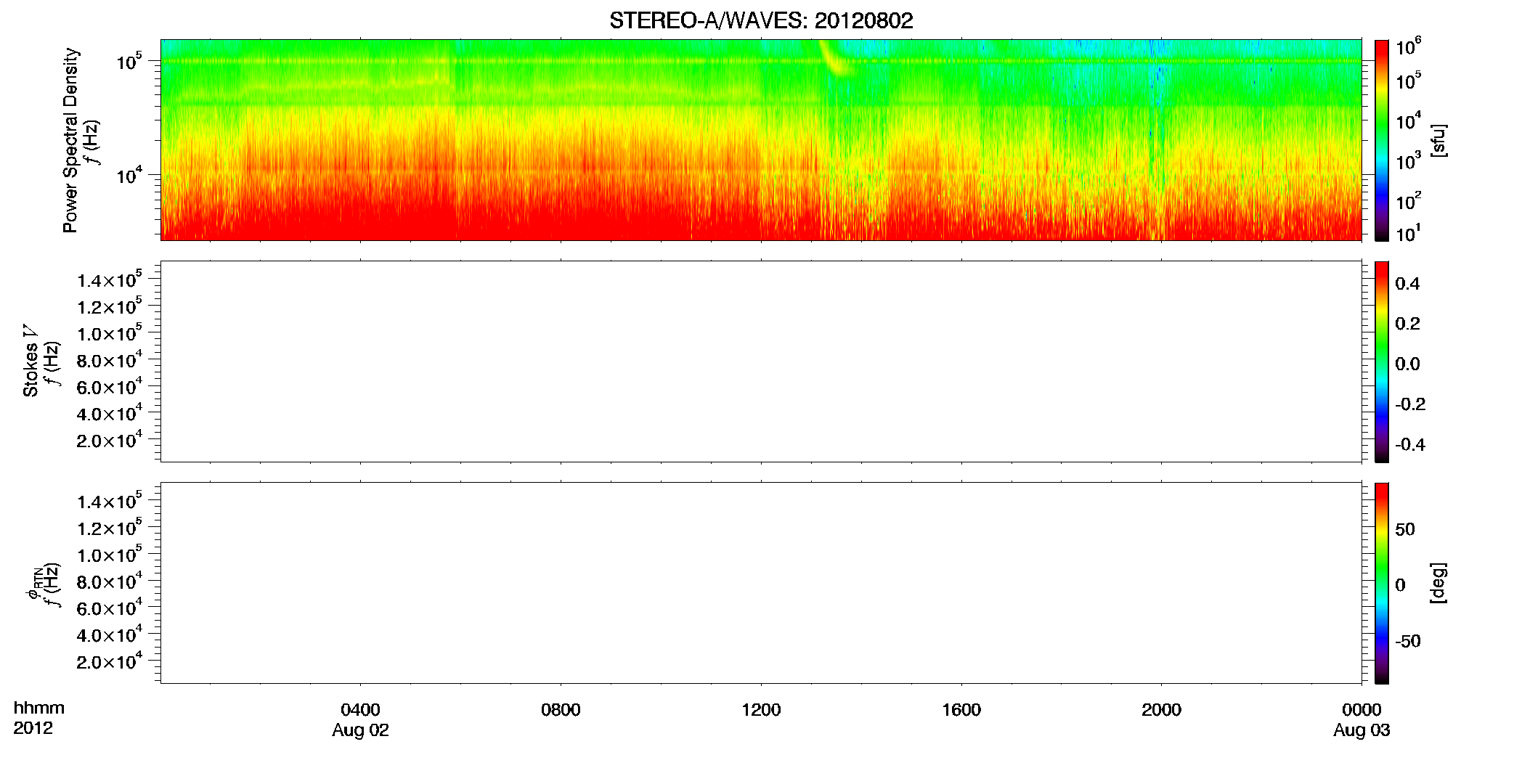This screenshot has height=784, width=1522.
Task: Click the "1200" time axis label
Action: tap(761, 710)
